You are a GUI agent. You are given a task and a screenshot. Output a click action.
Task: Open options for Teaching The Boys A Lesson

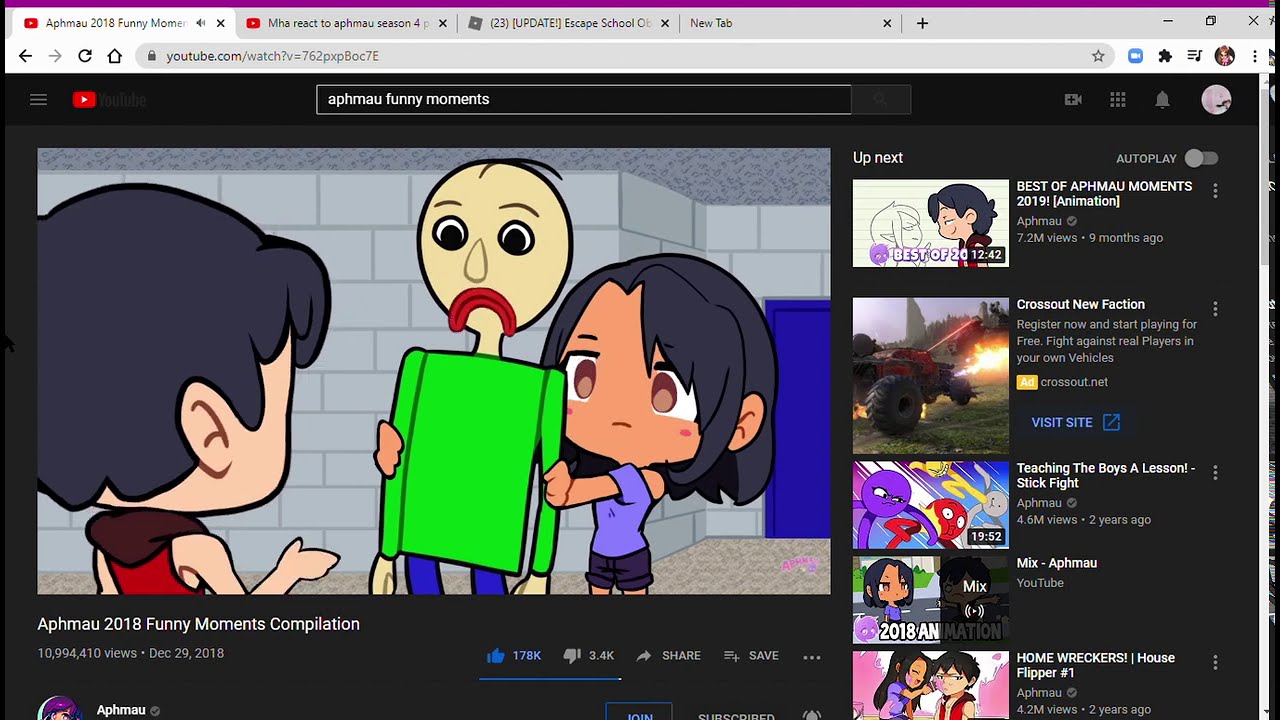(1215, 472)
